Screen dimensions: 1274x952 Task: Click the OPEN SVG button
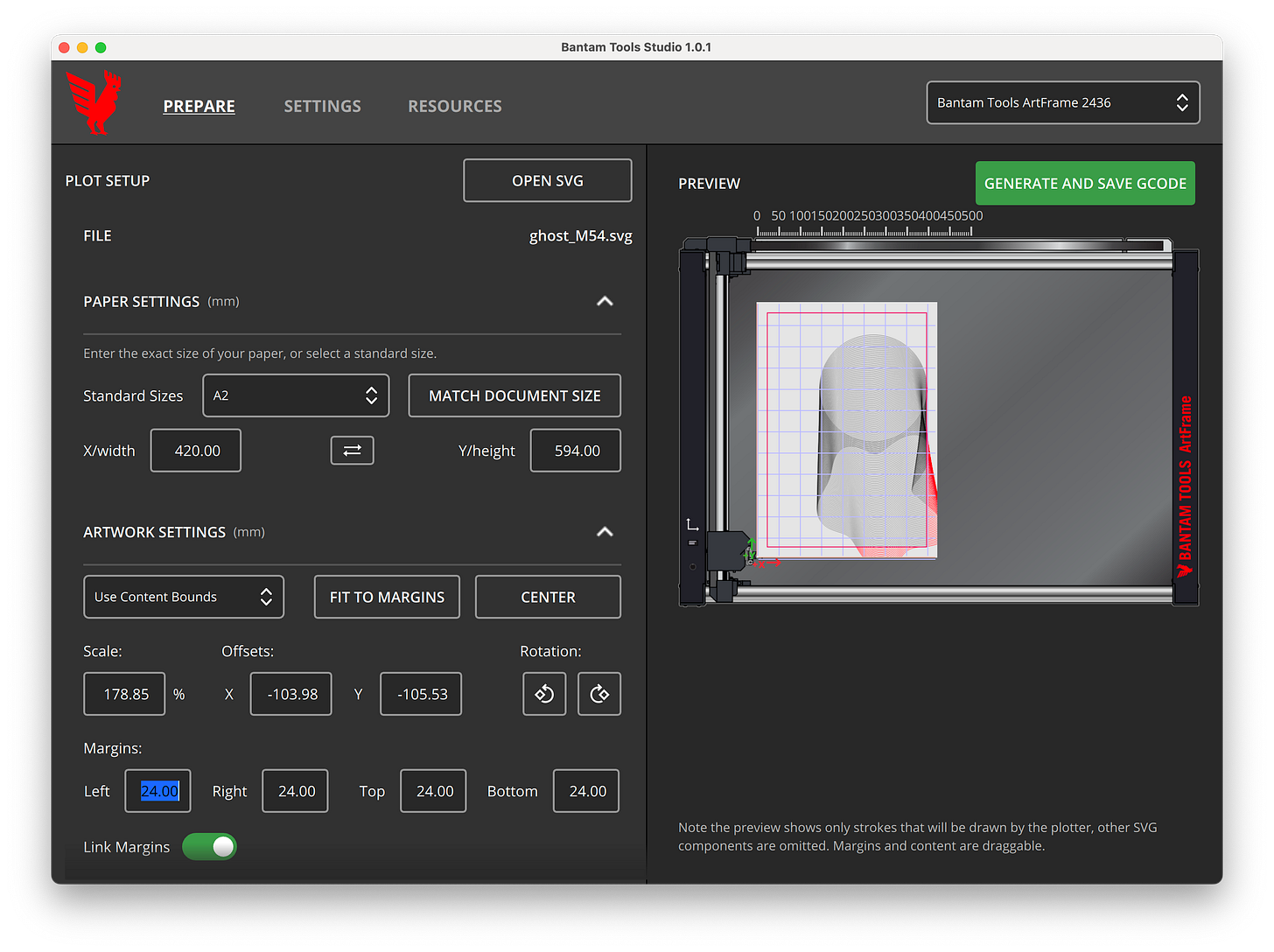click(x=548, y=180)
